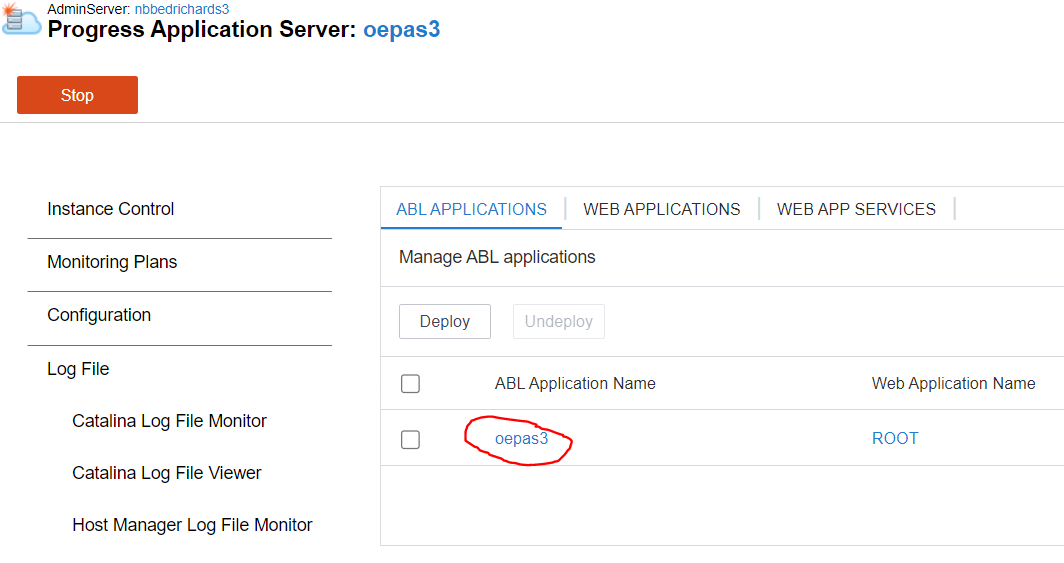Switch to the ABL APPLICATIONS tab
This screenshot has width=1064, height=563.
(471, 209)
